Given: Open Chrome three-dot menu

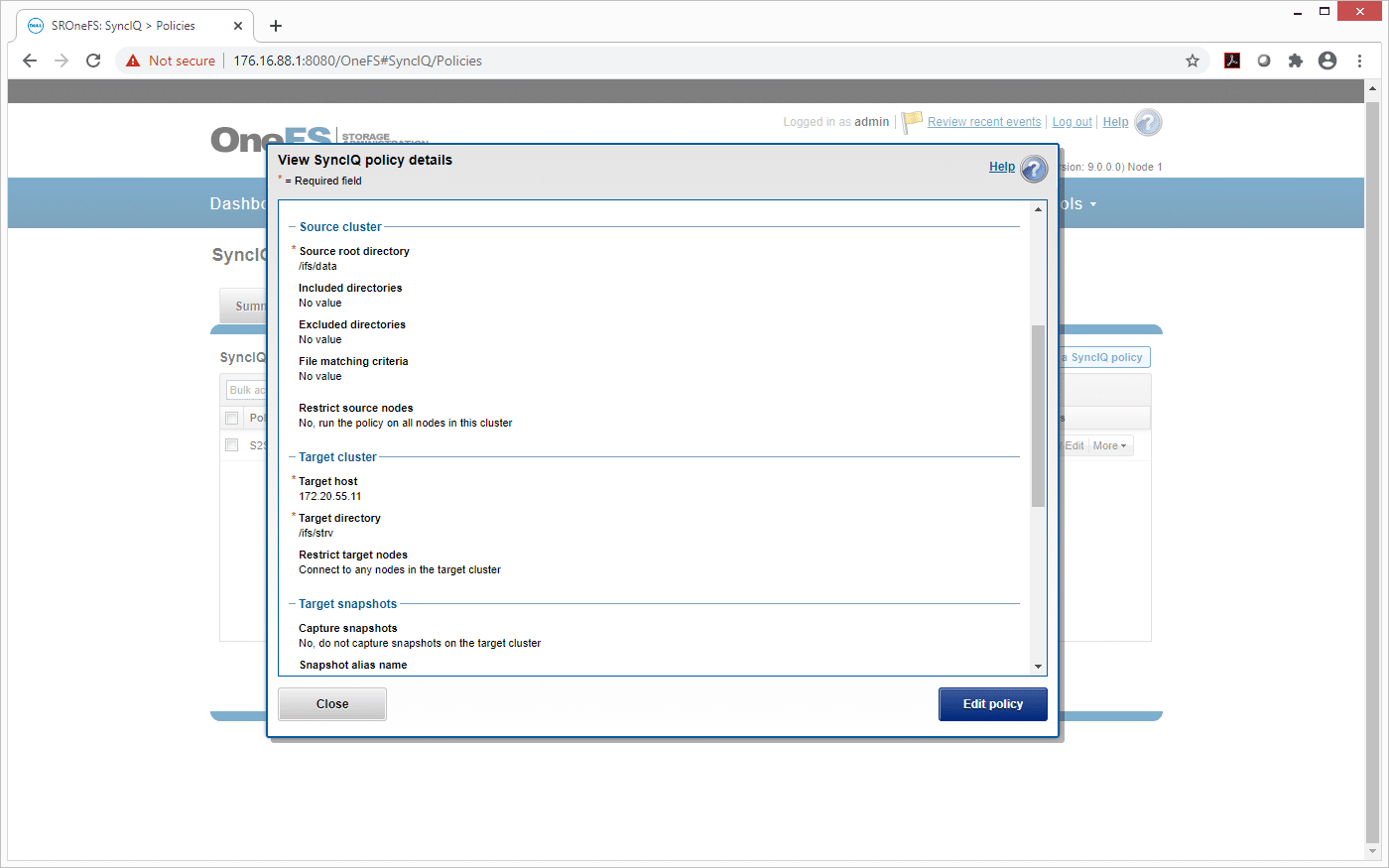Looking at the screenshot, I should click(1359, 61).
